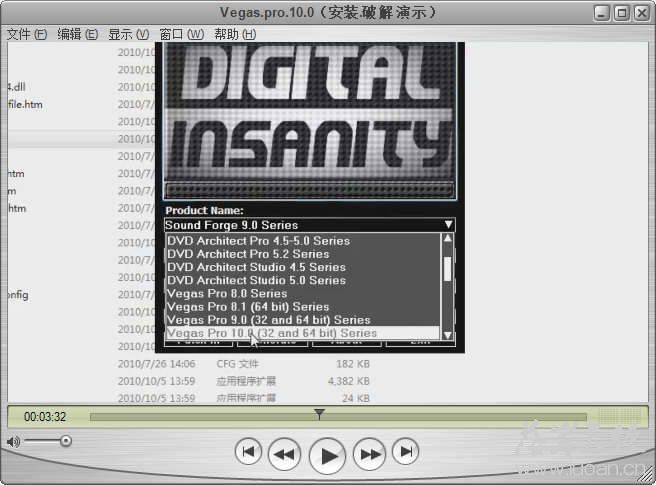Screen dimensions: 656x485
Task: Click the rewind button
Action: coord(284,454)
